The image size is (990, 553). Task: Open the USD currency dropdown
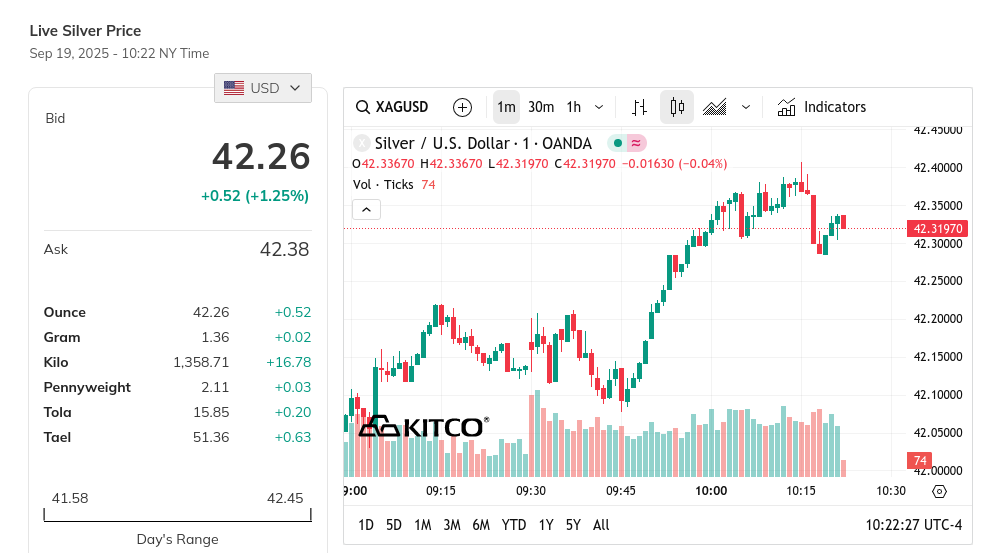click(x=263, y=88)
